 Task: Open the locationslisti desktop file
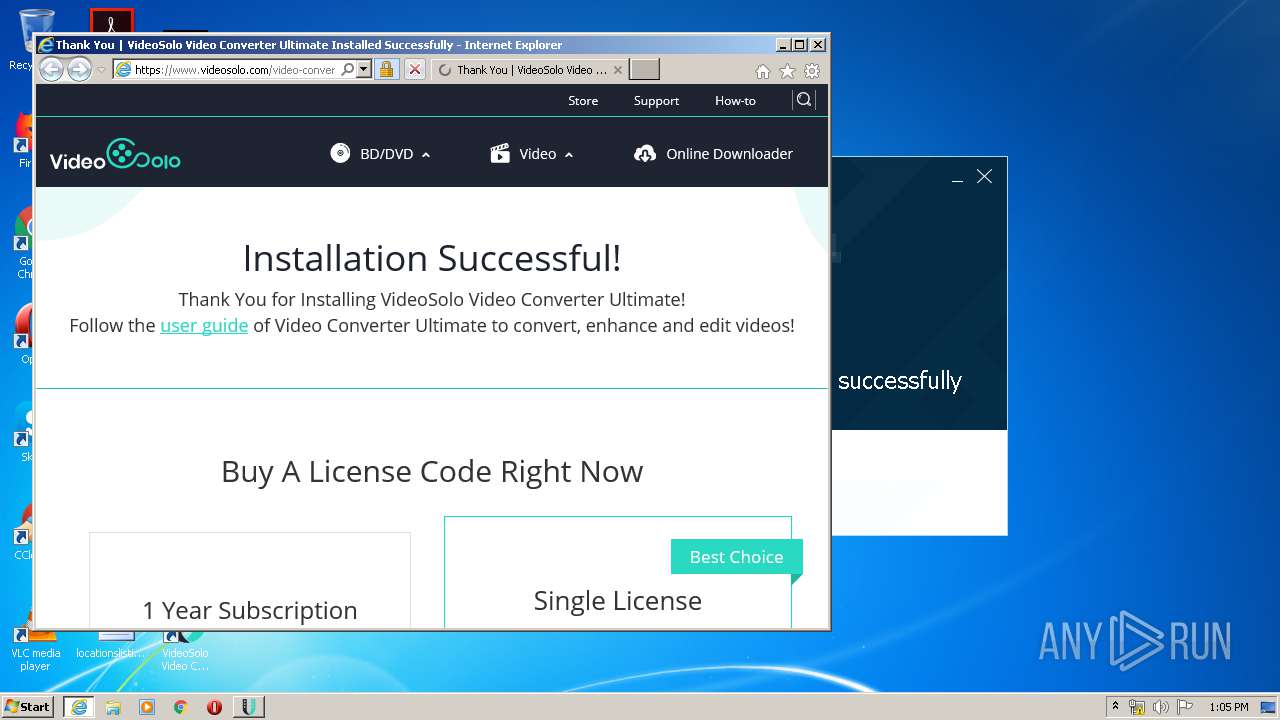[110, 645]
